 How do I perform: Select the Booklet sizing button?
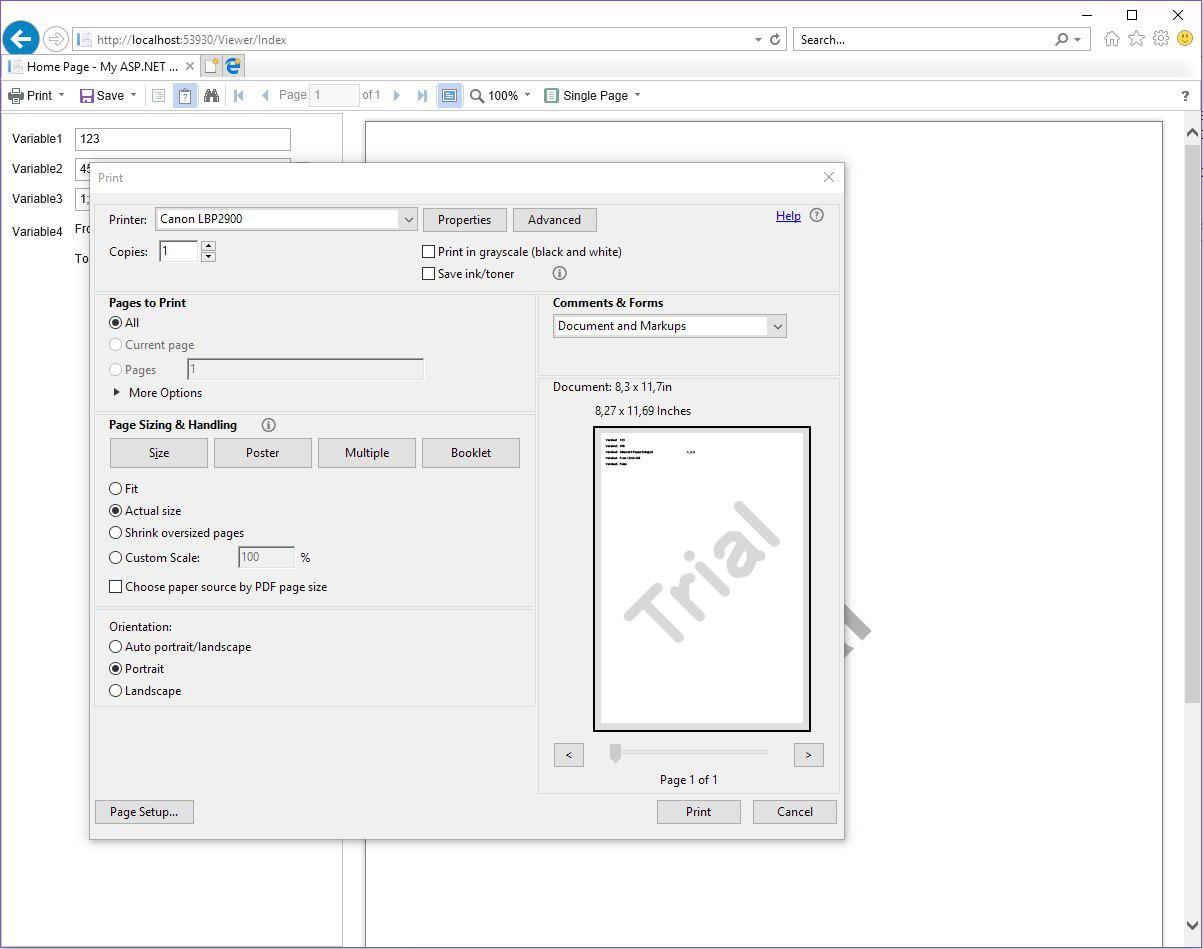coord(471,453)
